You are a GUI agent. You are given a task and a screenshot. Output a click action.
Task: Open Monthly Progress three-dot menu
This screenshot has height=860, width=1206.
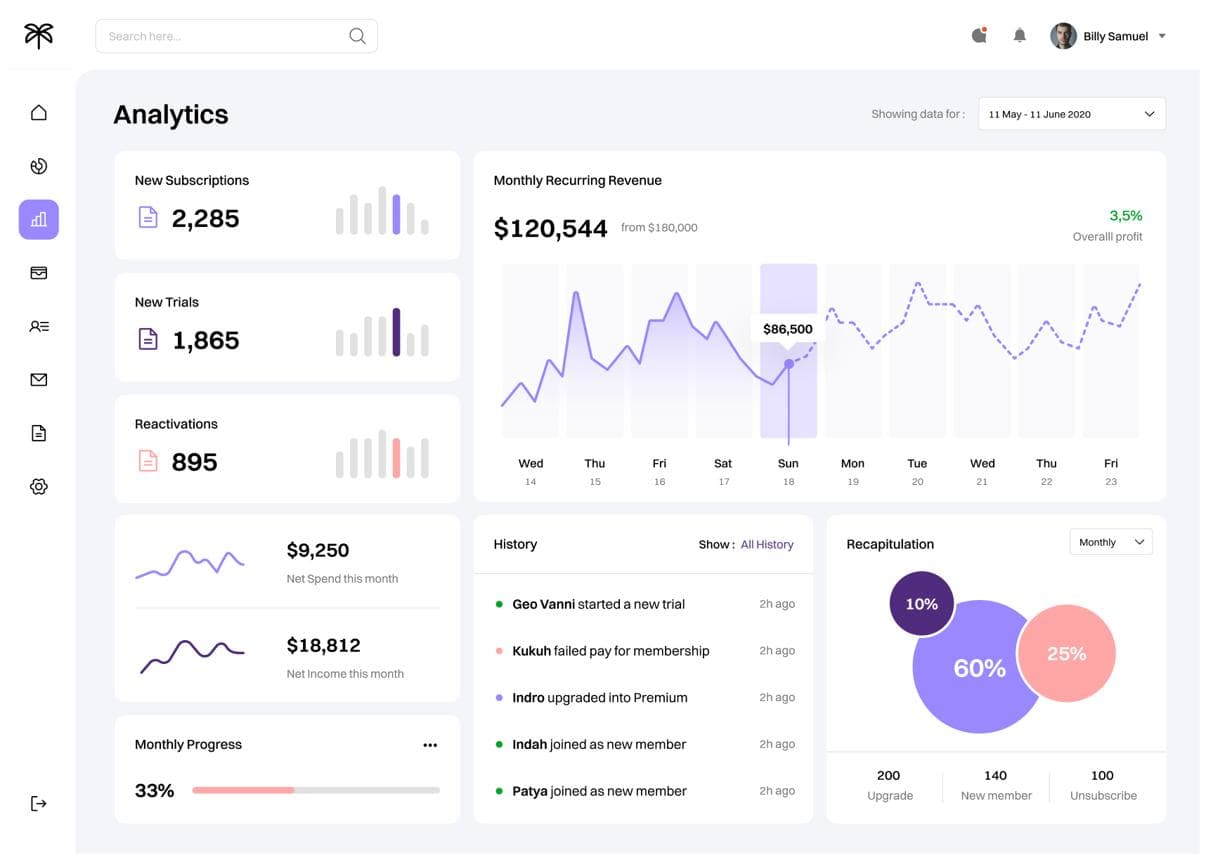click(430, 745)
